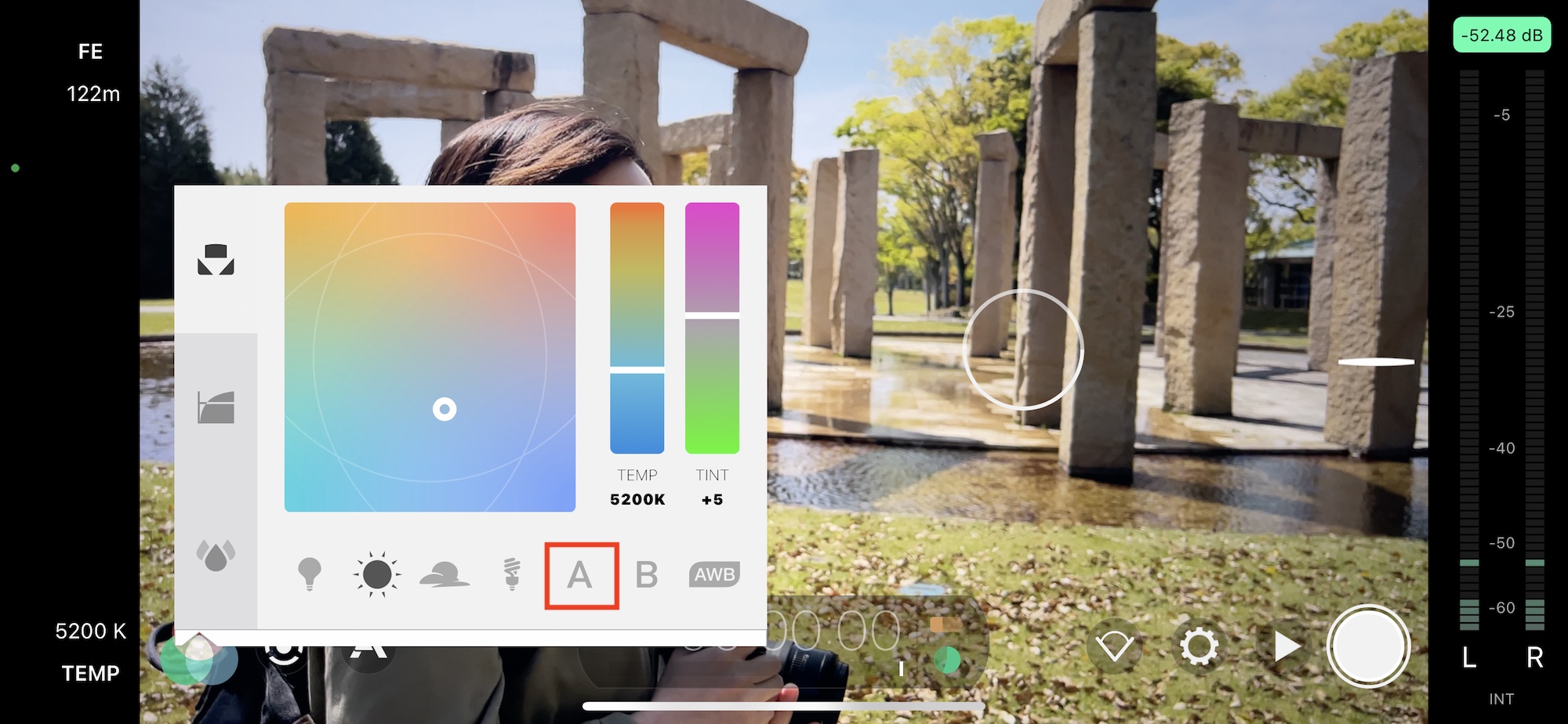
Task: Open the clip library play button
Action: click(x=1286, y=647)
